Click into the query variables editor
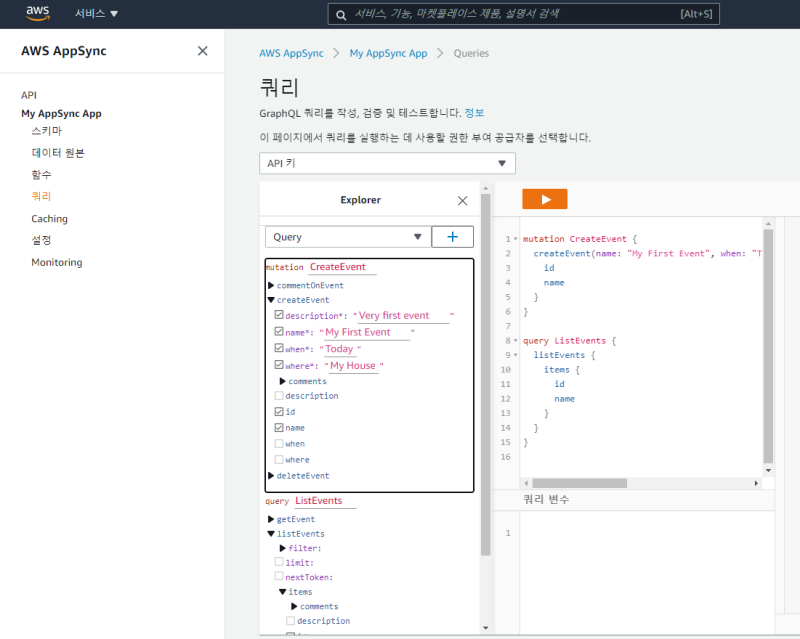 (646, 572)
